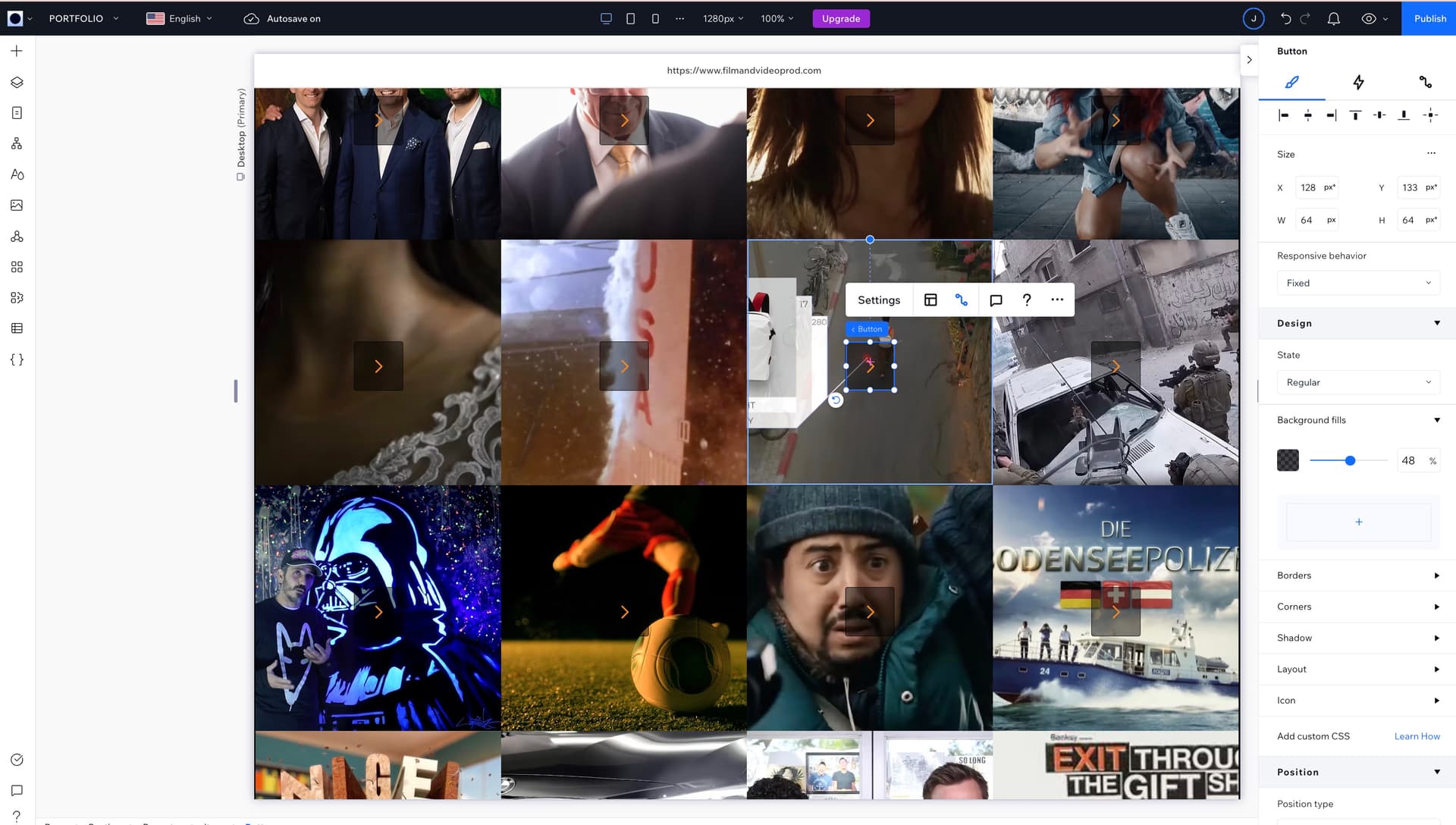The image size is (1456, 825).
Task: Open more breakpoints ellipsis
Action: click(x=679, y=18)
